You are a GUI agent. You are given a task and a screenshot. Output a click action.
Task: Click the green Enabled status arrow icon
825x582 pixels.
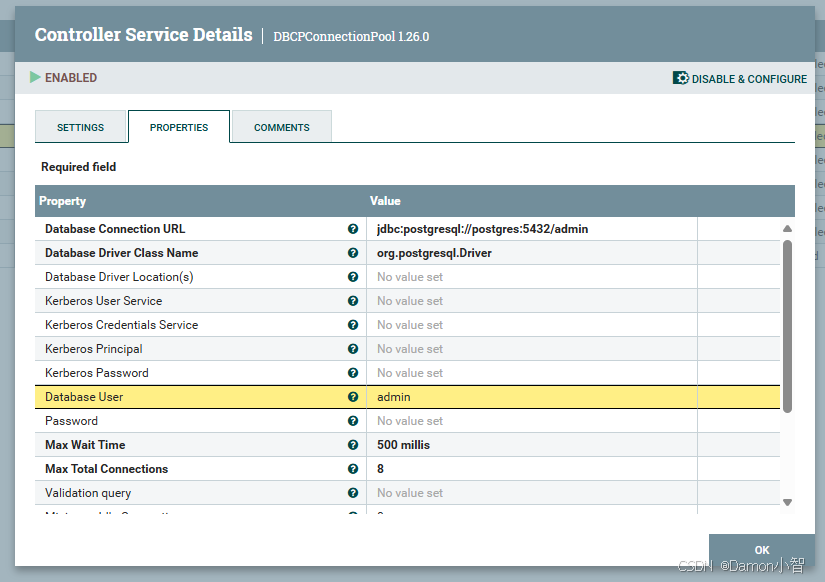(x=35, y=77)
